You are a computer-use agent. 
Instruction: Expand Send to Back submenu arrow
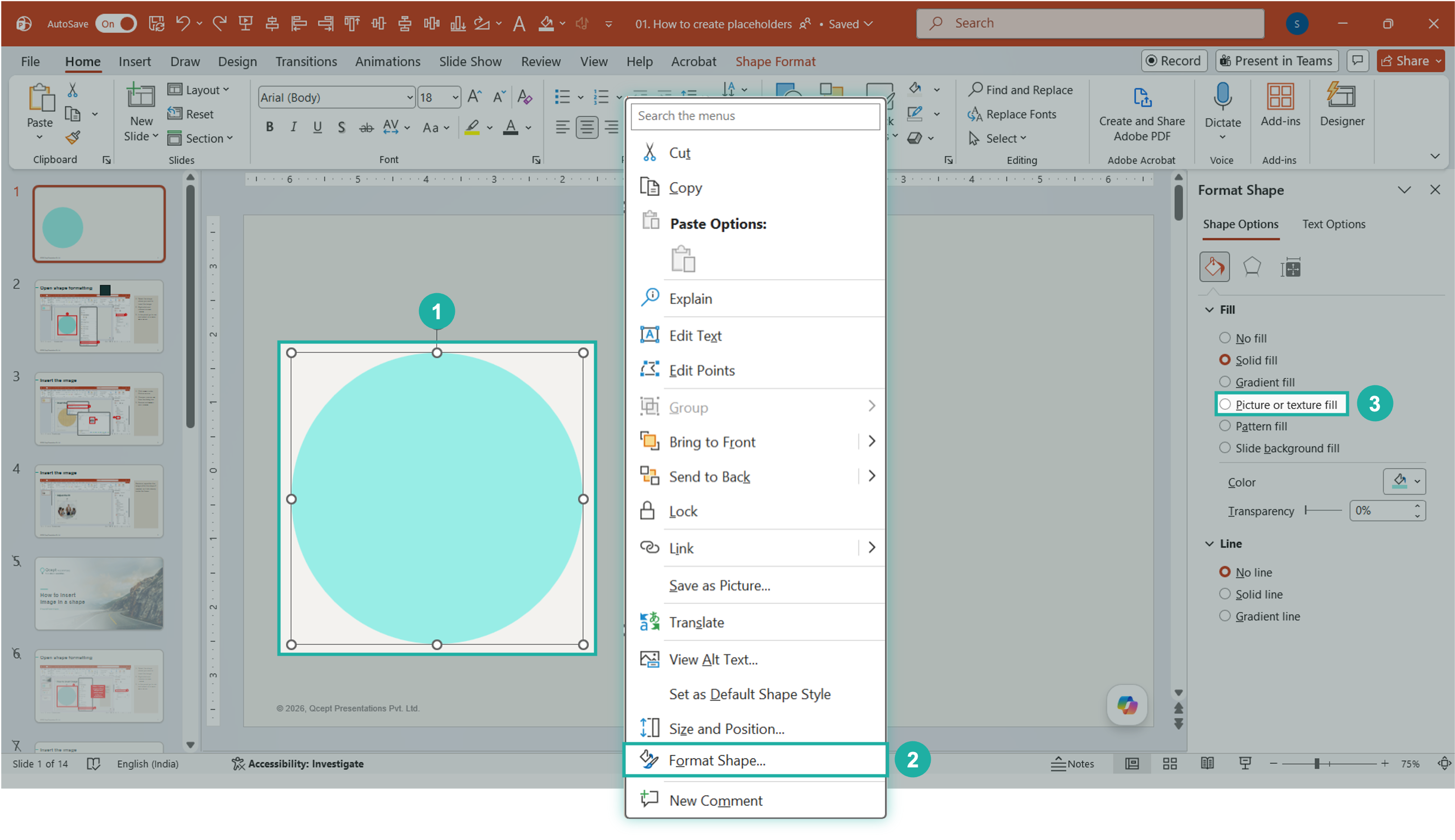tap(871, 476)
